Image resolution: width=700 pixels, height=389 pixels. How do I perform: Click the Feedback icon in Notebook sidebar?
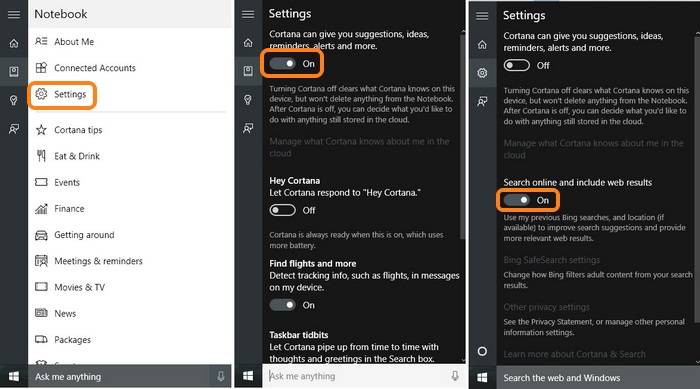click(14, 129)
